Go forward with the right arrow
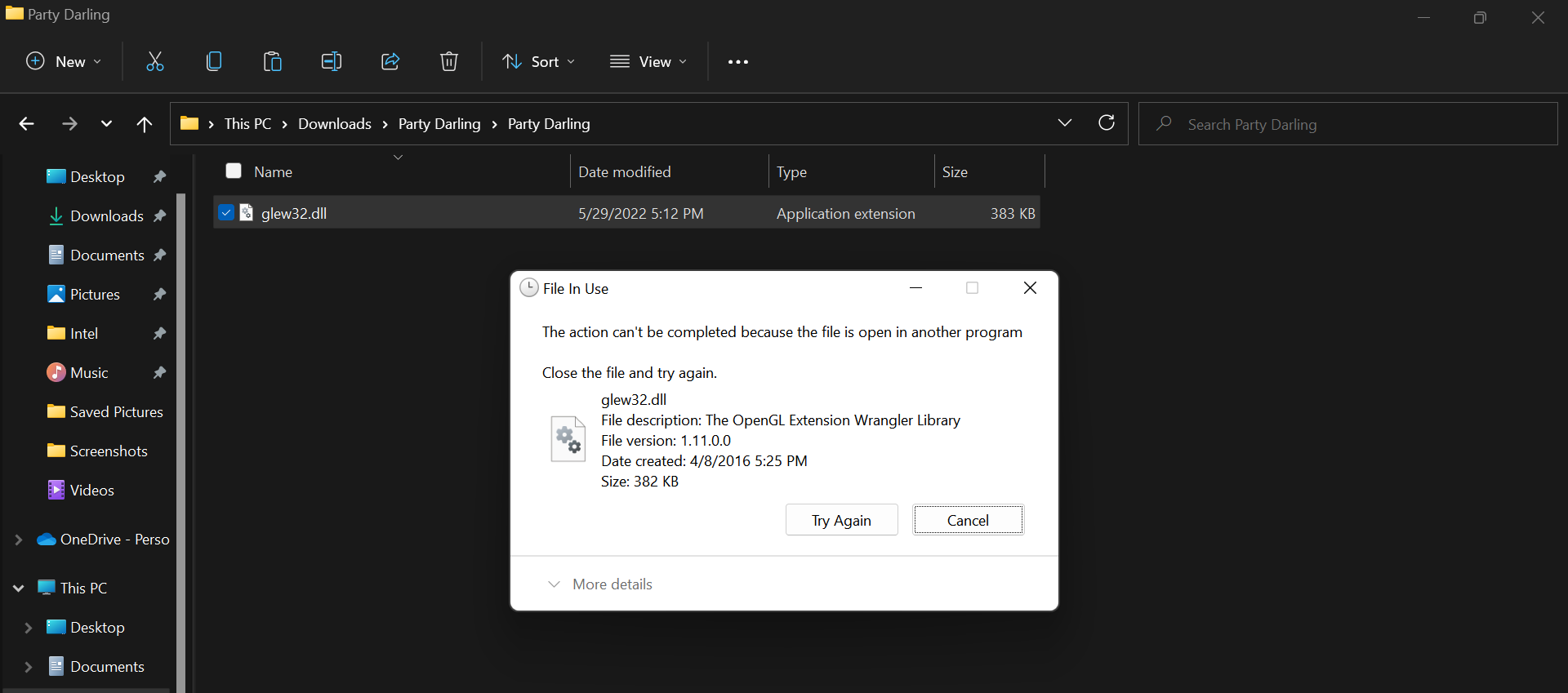The height and width of the screenshot is (693, 1568). (69, 124)
